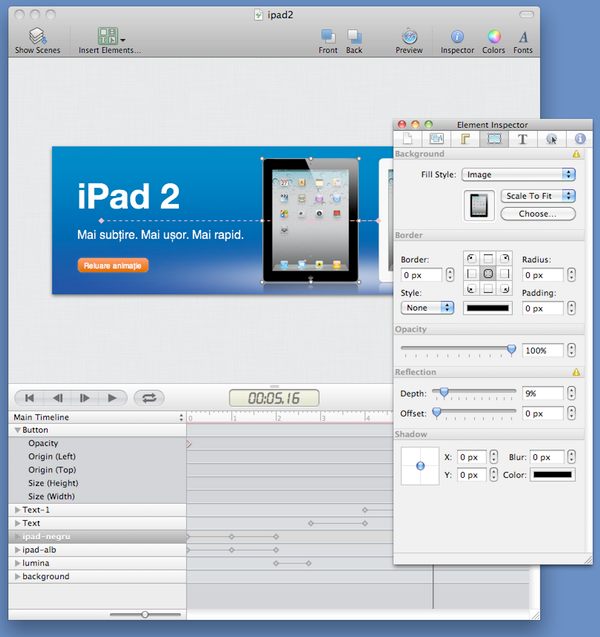Click the border color swatch
600x637 pixels.
pos(487,308)
